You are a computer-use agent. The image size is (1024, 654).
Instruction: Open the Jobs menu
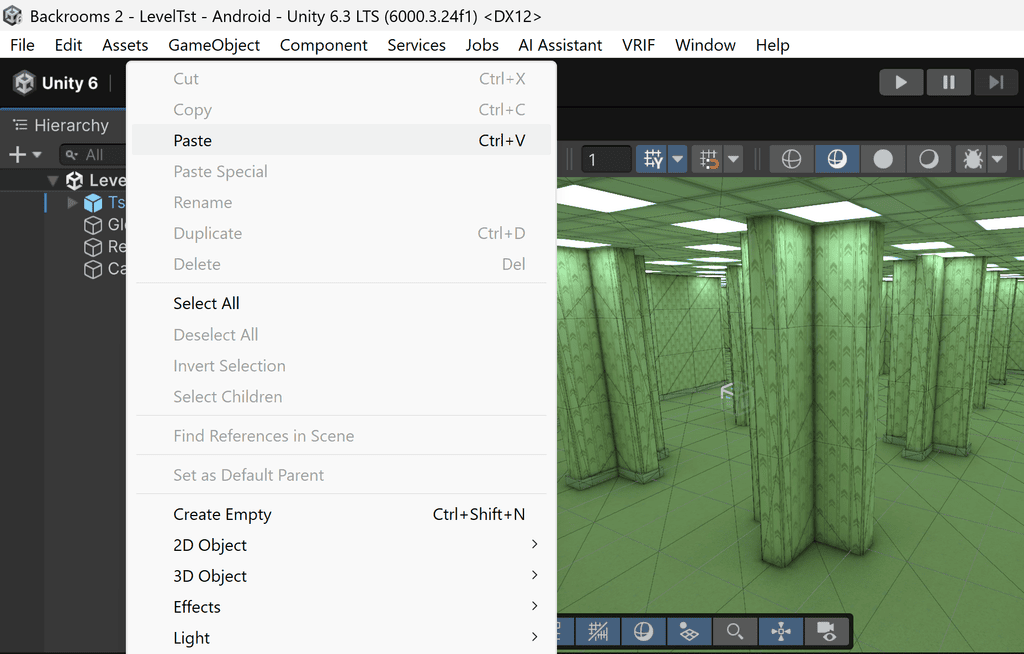coord(482,45)
